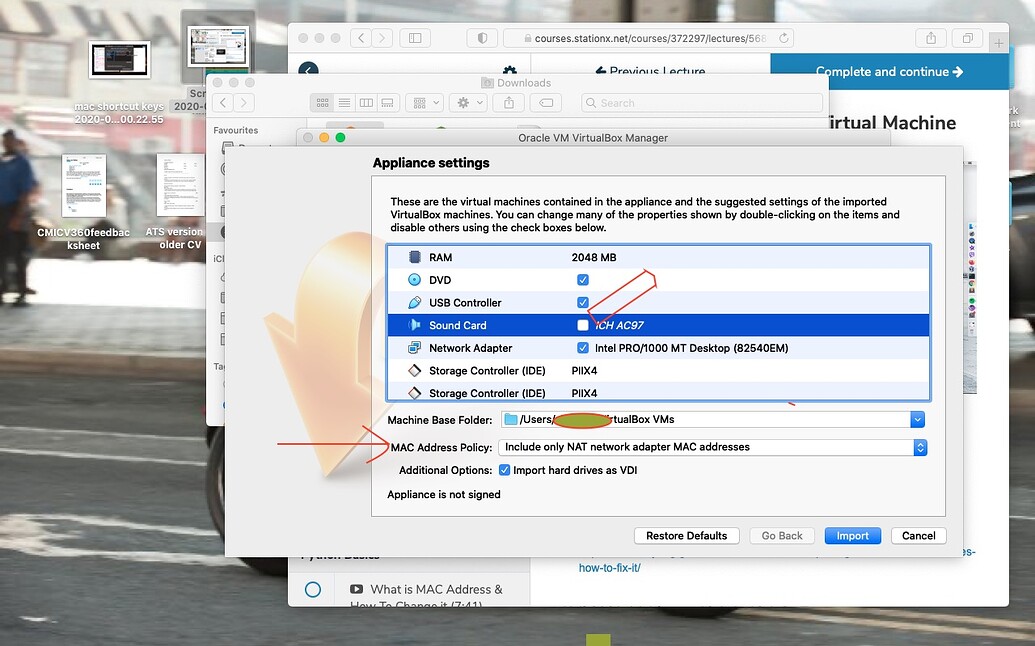This screenshot has width=1035, height=646.
Task: Click Complete and continue button
Action: pos(889,72)
